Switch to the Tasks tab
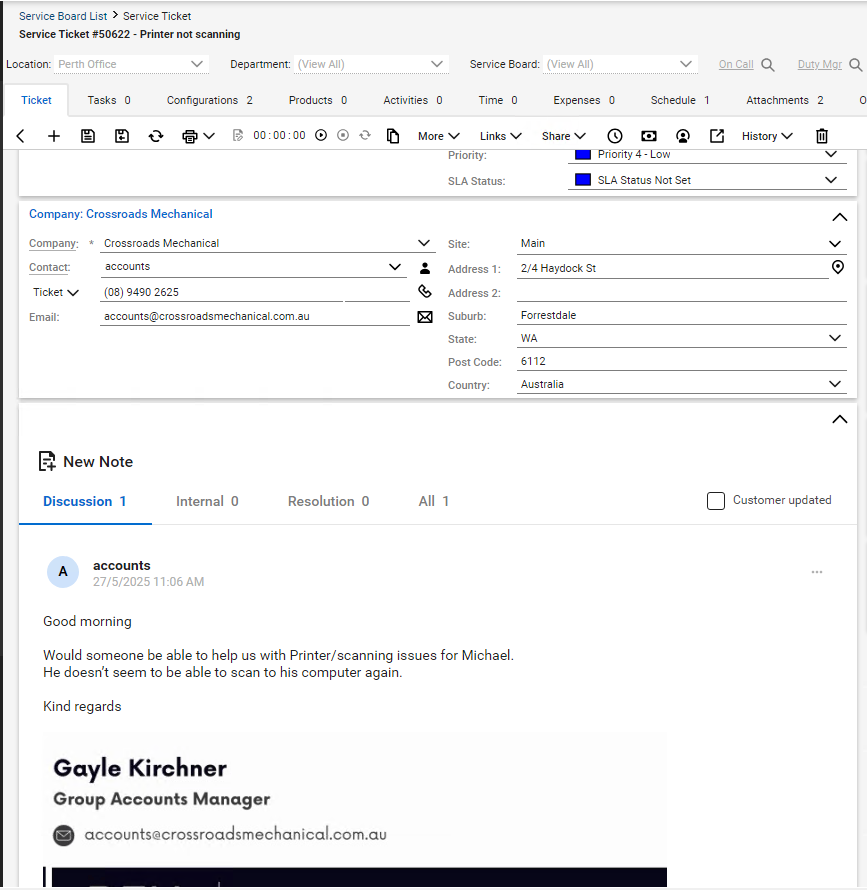 click(108, 100)
